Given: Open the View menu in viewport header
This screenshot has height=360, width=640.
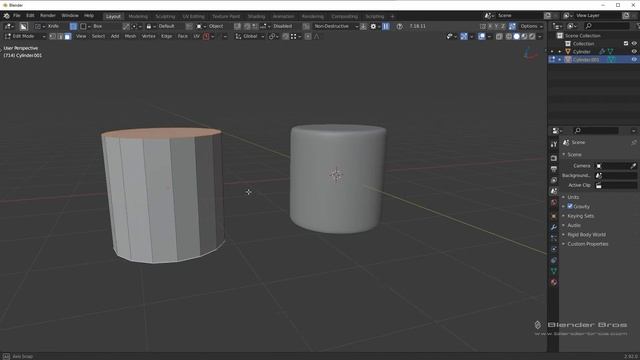Looking at the screenshot, I should [81, 36].
